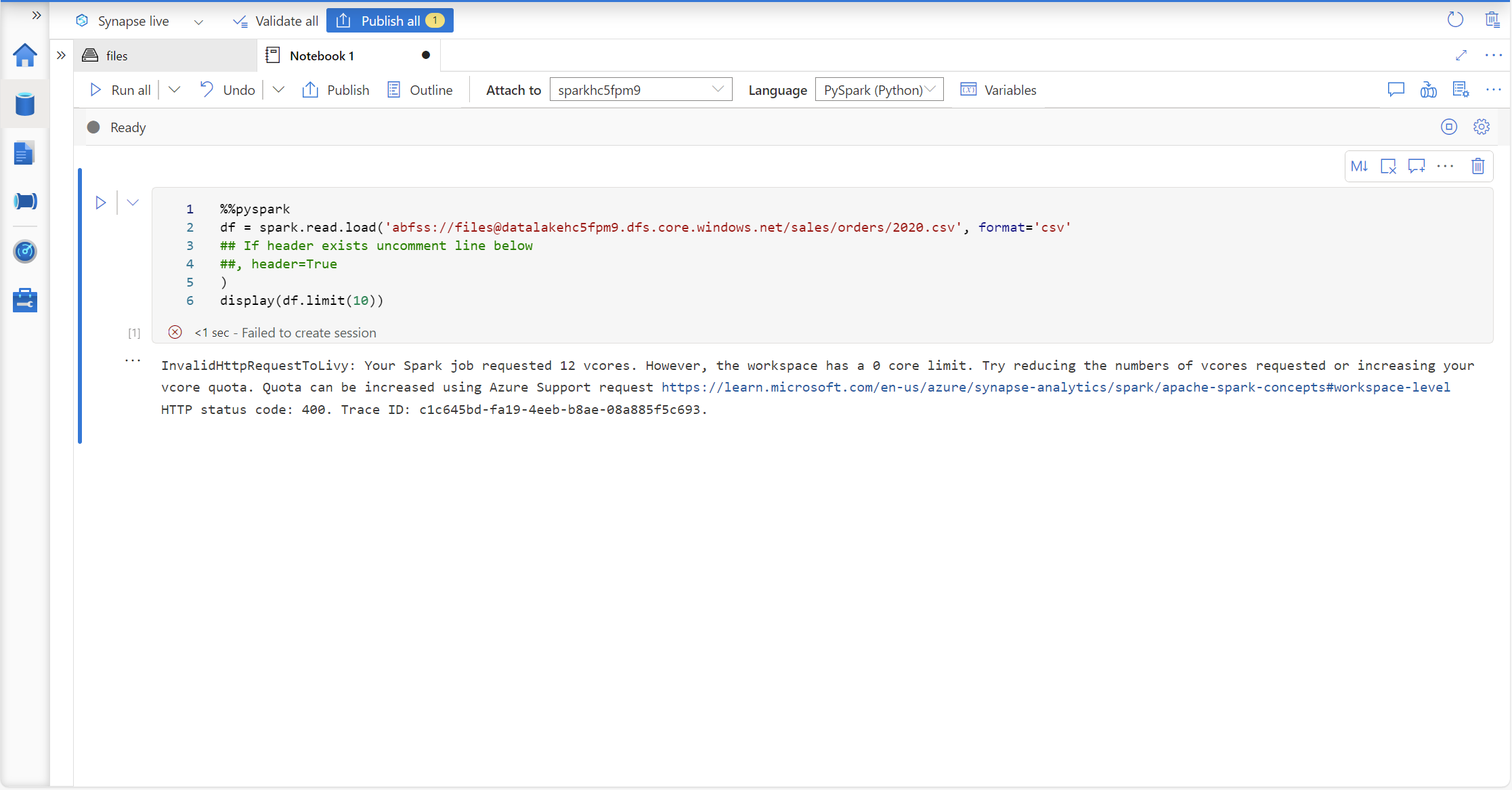Click the Publish all button
Viewport: 1512px width, 790px height.
390,21
